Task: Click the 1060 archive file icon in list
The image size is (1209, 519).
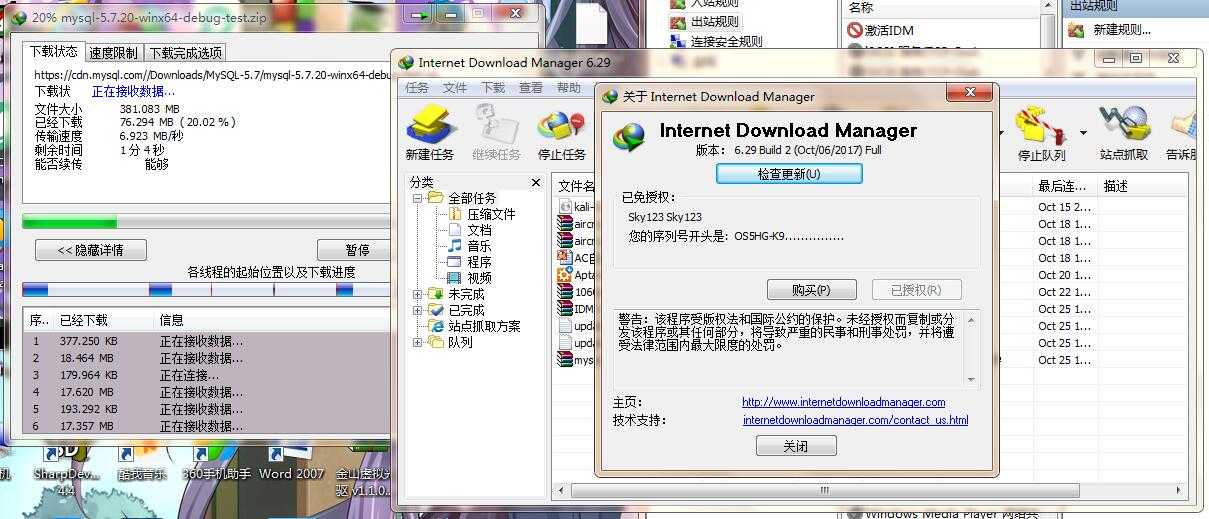Action: click(x=565, y=292)
